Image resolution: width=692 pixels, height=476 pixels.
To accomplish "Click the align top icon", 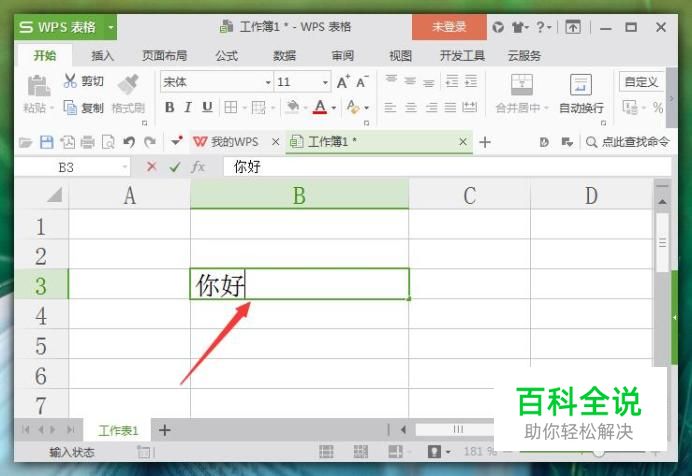I will click(x=391, y=81).
